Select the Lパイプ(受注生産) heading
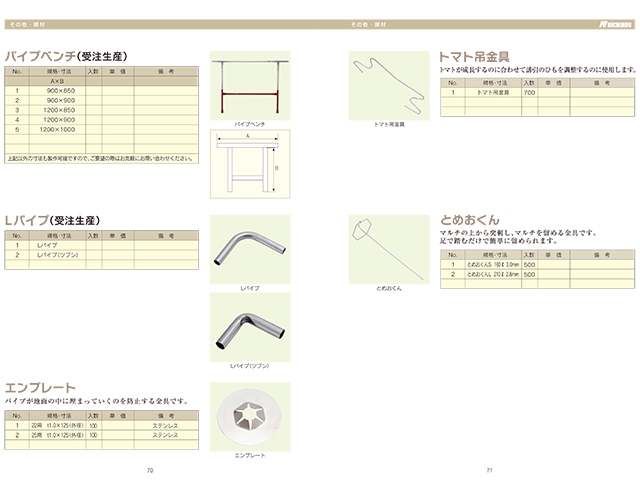Image resolution: width=640 pixels, height=480 pixels. pyautogui.click(x=52, y=220)
